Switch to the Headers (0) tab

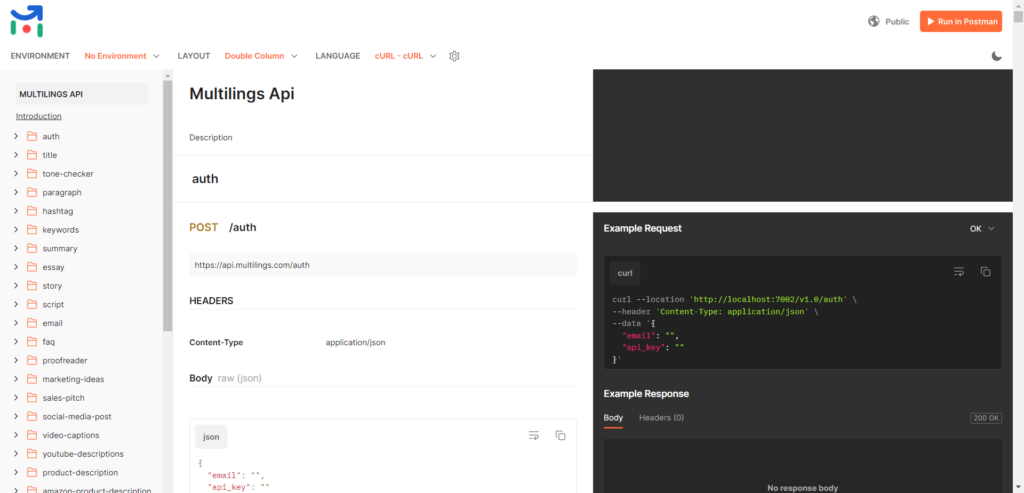pos(661,418)
